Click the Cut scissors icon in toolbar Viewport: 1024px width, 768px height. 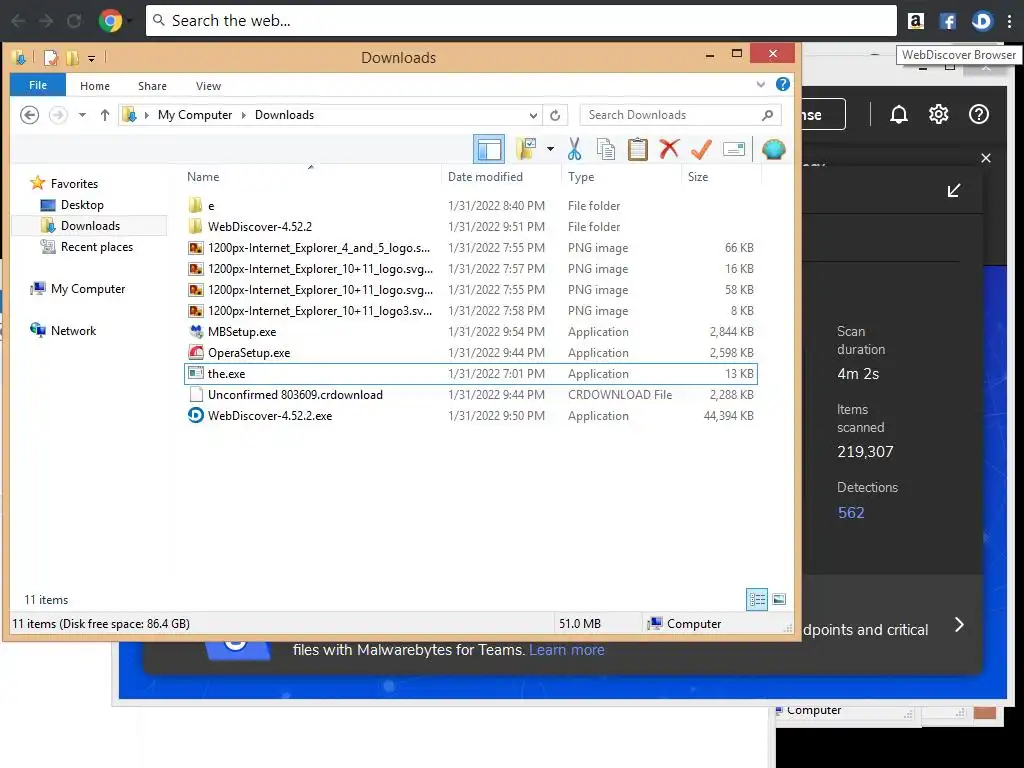[x=574, y=150]
